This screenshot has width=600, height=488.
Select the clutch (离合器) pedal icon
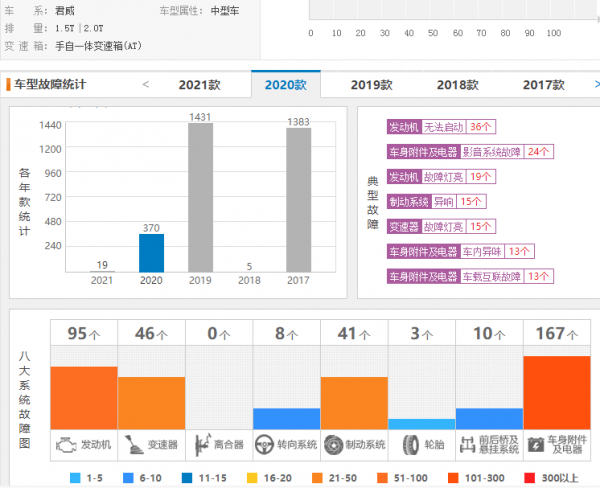(201, 443)
